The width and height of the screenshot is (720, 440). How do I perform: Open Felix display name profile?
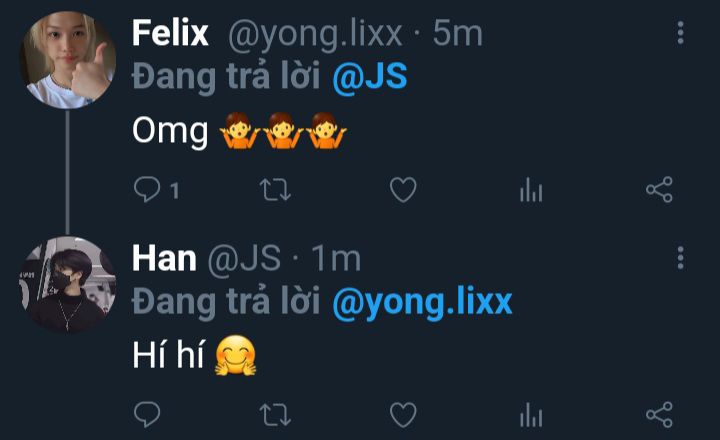(170, 33)
